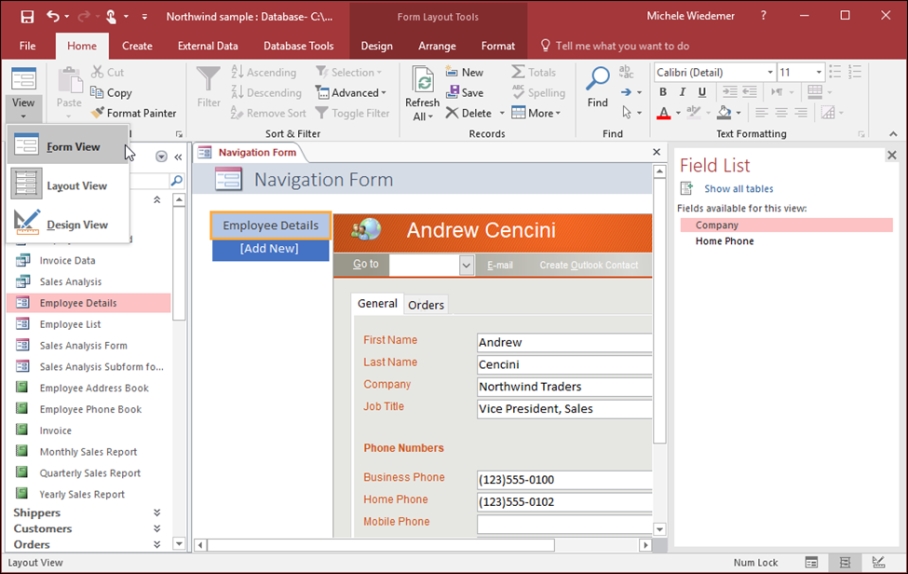Open Sales Analysis query in navigation pane

pyautogui.click(x=71, y=281)
